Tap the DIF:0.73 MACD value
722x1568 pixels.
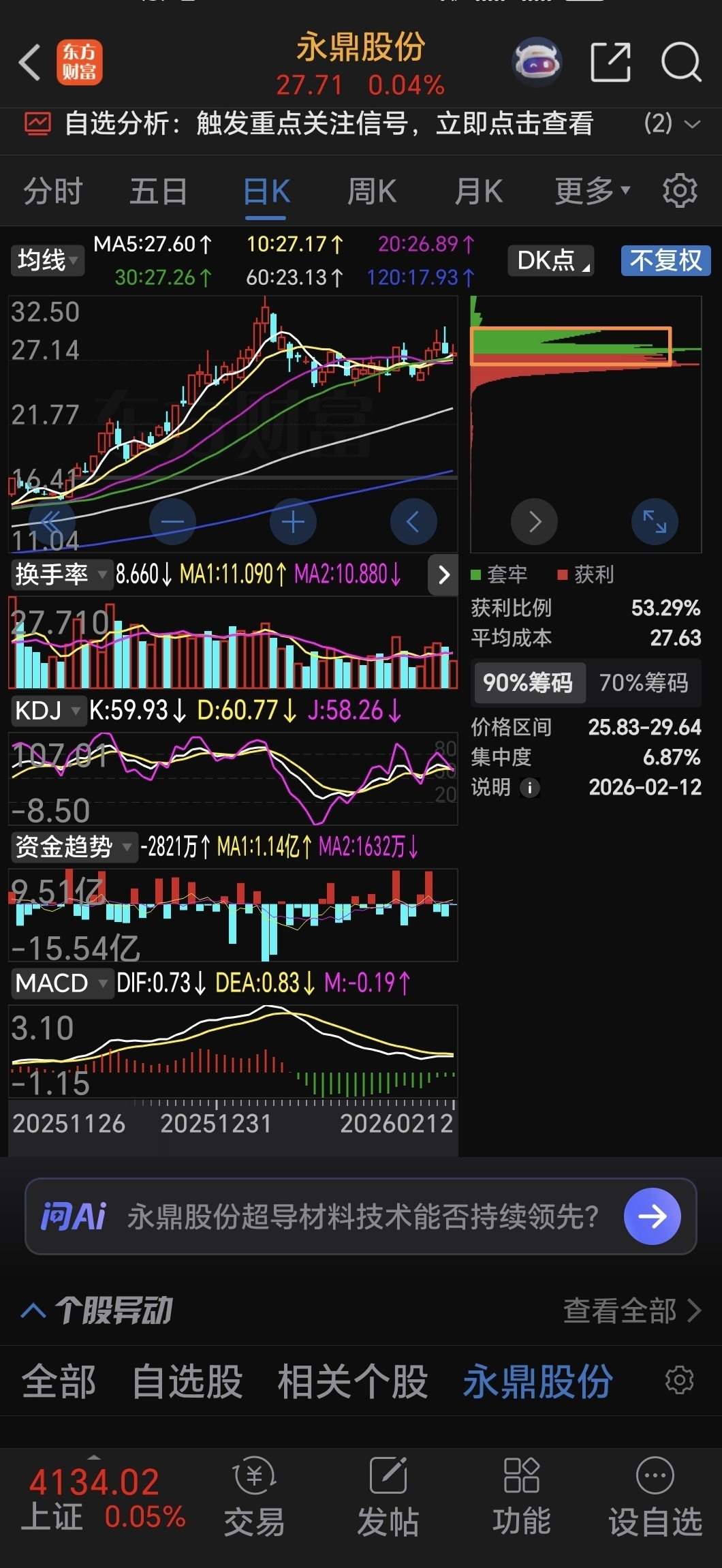click(161, 983)
